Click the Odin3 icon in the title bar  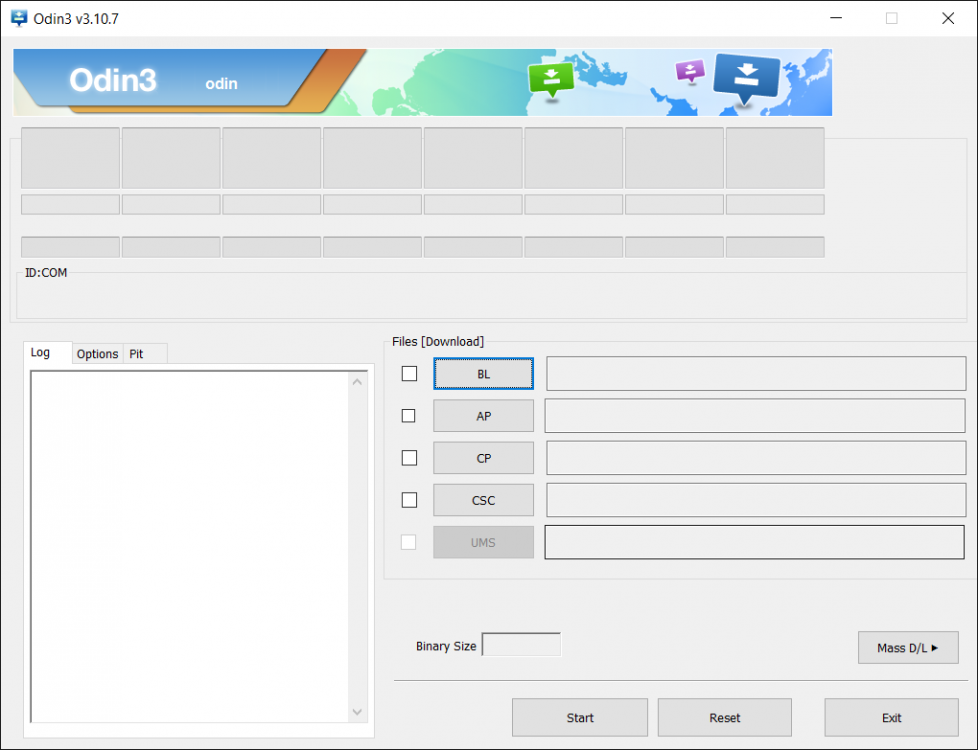(16, 18)
